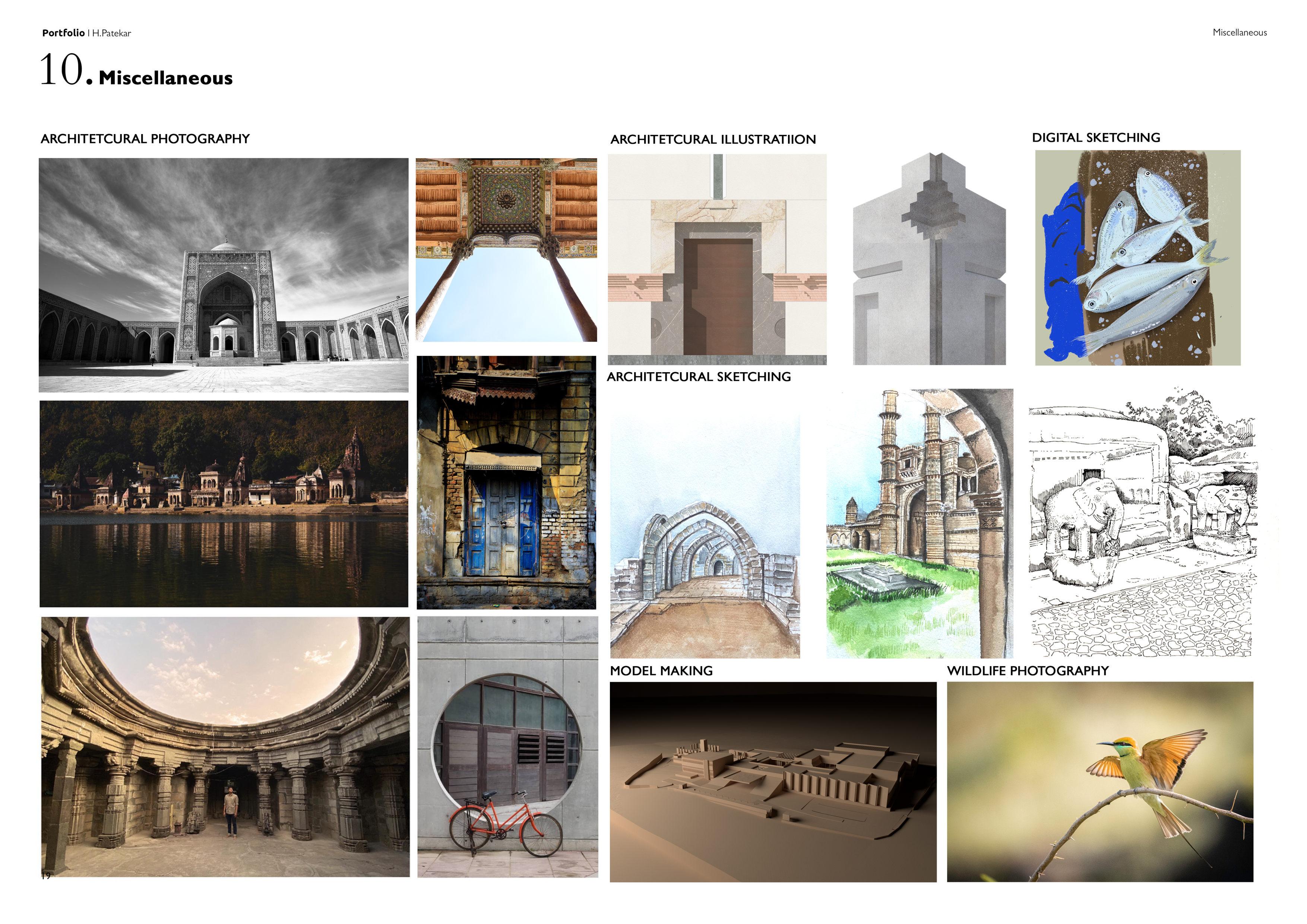The width and height of the screenshot is (1307, 924).
Task: Select the architectural model making photo
Action: tap(772, 782)
